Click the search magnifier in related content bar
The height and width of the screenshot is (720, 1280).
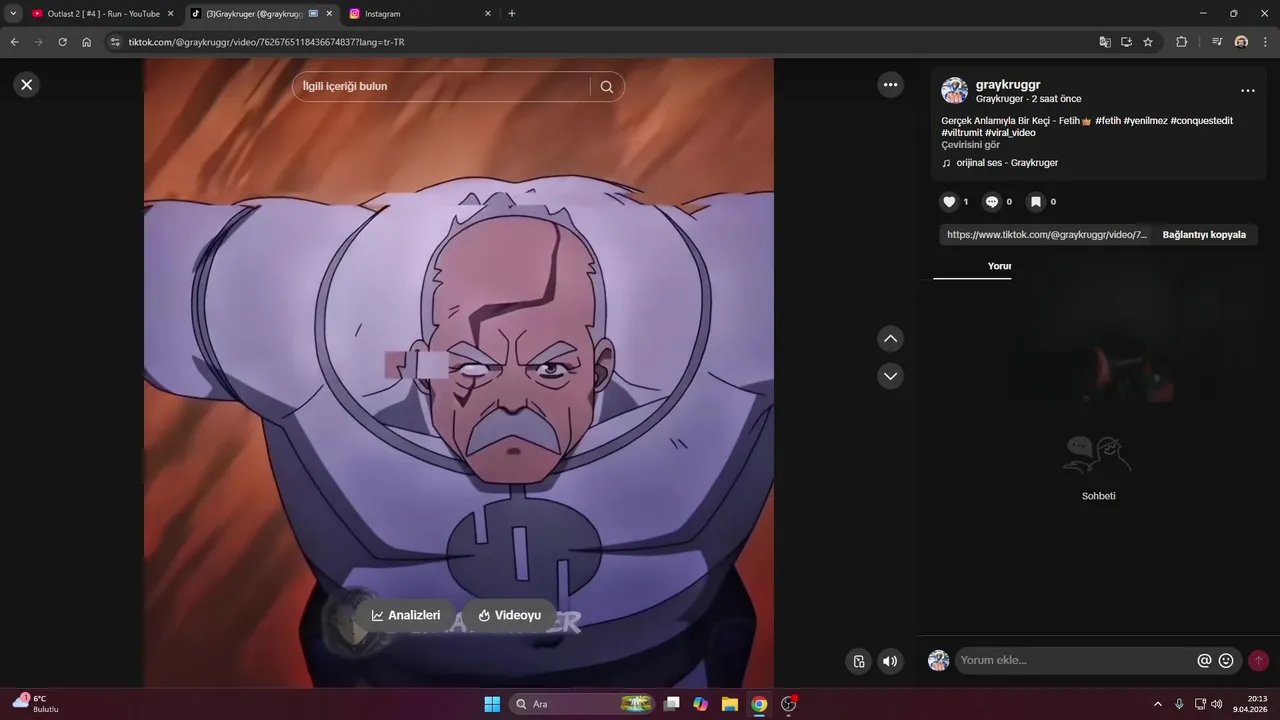tap(606, 87)
